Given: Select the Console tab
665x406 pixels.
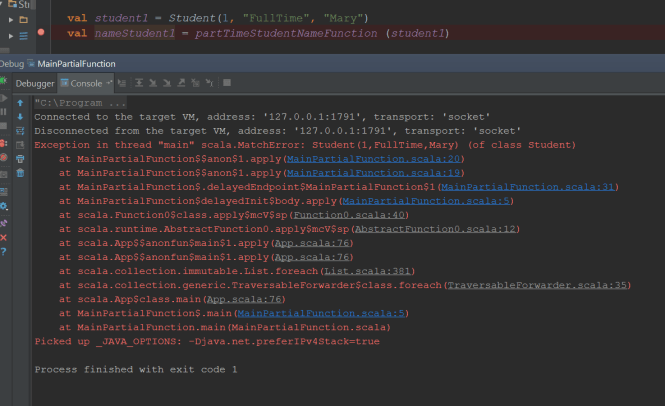Looking at the screenshot, I should [x=86, y=84].
